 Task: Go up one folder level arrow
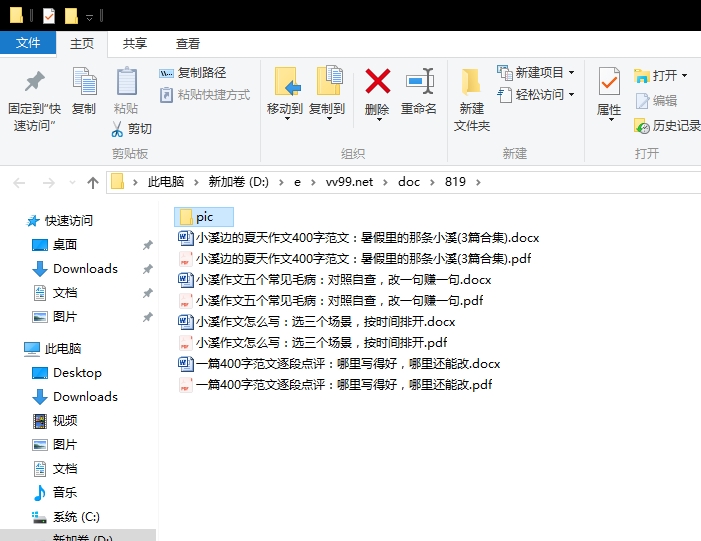[93, 182]
